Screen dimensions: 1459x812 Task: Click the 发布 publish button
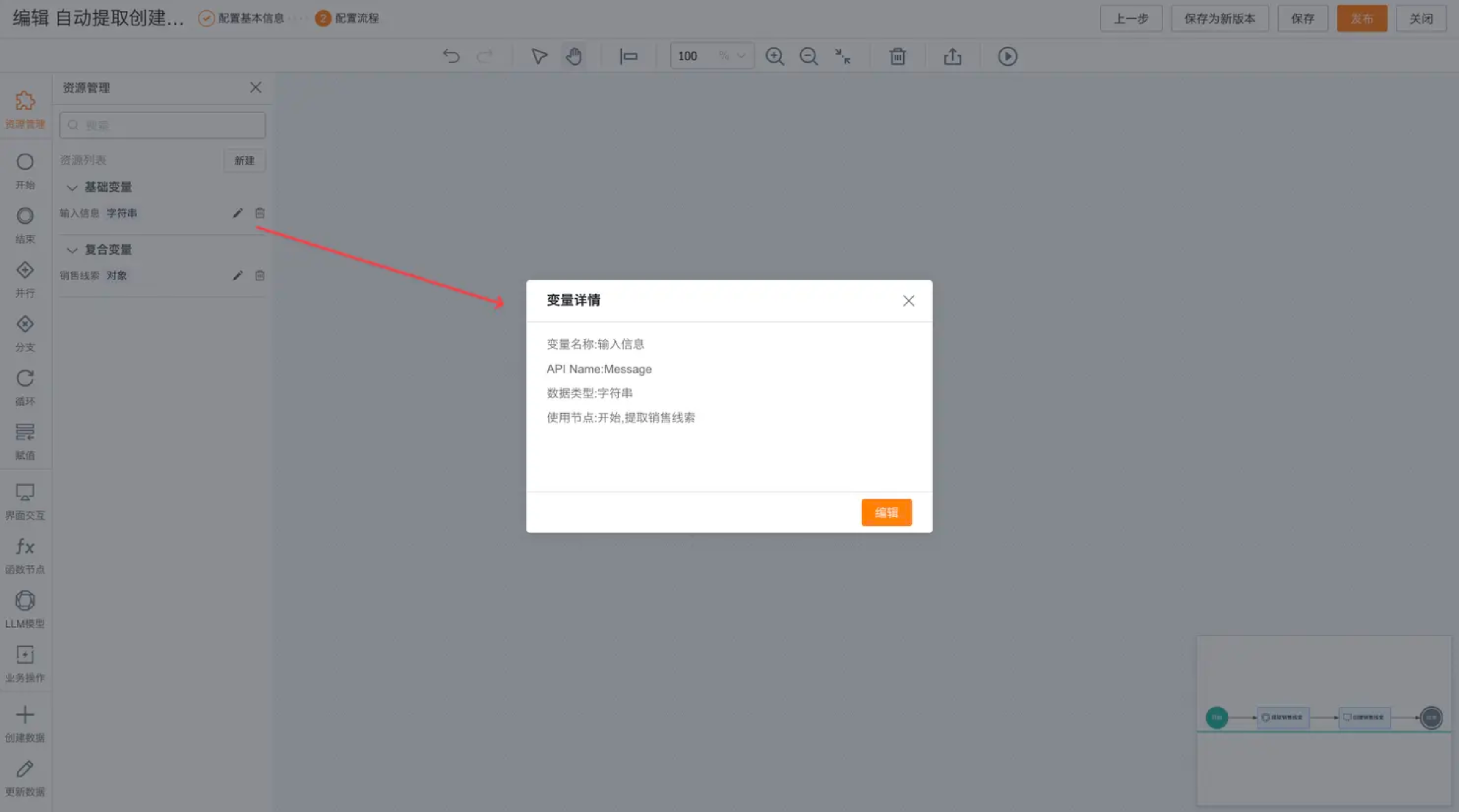[x=1362, y=18]
